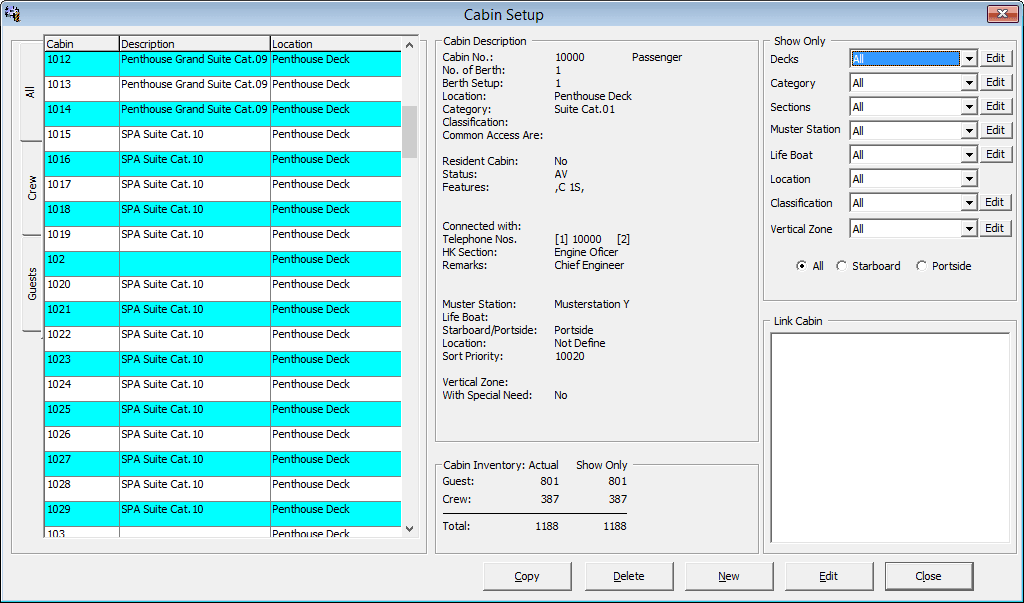Open the Muster Station dropdown
The image size is (1024, 603).
(971, 130)
